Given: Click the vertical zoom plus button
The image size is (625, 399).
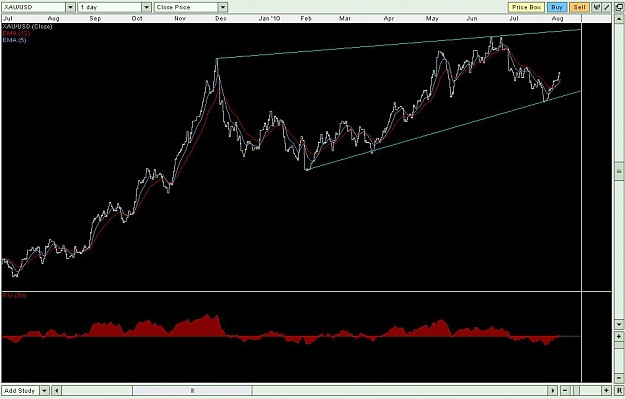Looking at the screenshot, I should (619, 336).
